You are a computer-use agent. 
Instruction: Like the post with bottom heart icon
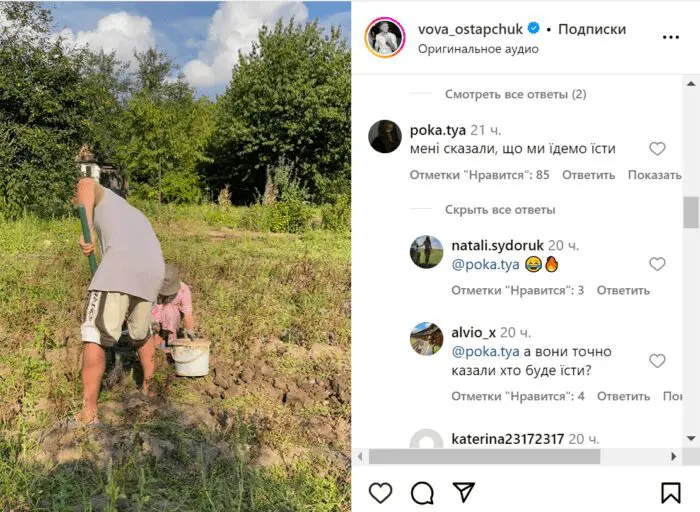(380, 493)
